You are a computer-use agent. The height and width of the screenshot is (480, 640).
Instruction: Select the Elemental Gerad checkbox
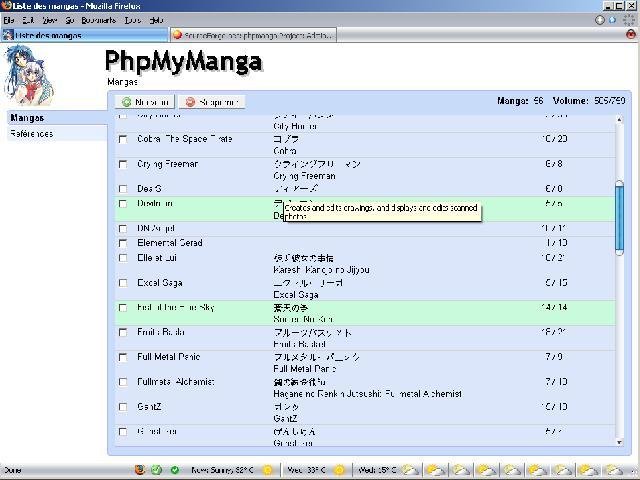coord(123,243)
